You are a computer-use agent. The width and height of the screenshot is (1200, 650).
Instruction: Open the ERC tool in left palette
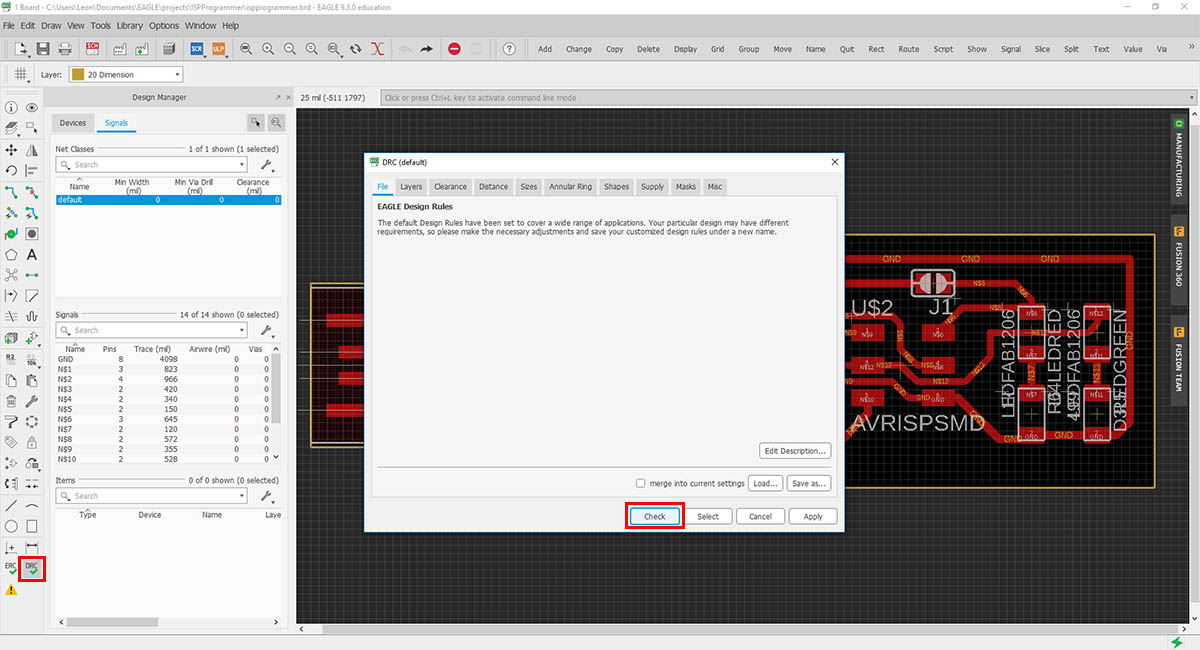11,569
